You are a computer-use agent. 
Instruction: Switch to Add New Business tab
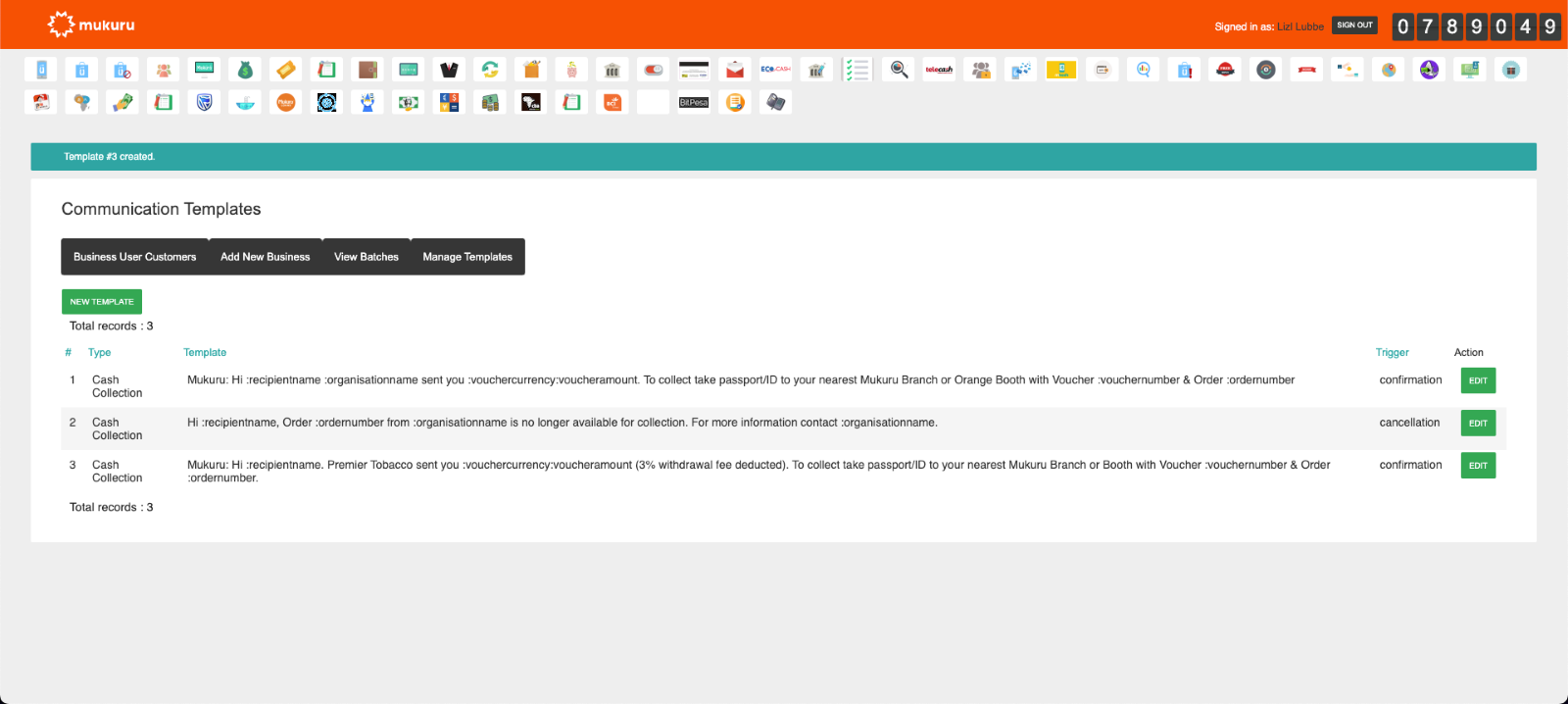click(265, 257)
